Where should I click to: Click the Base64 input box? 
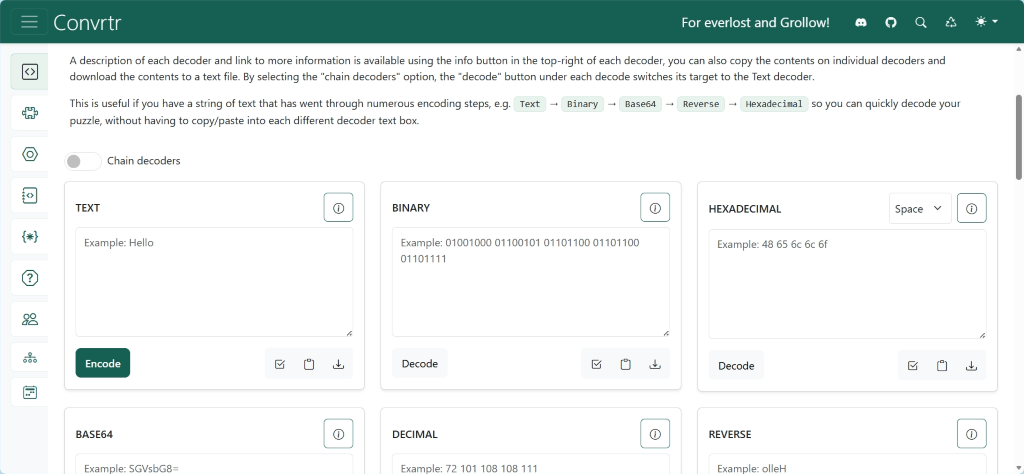click(x=214, y=464)
